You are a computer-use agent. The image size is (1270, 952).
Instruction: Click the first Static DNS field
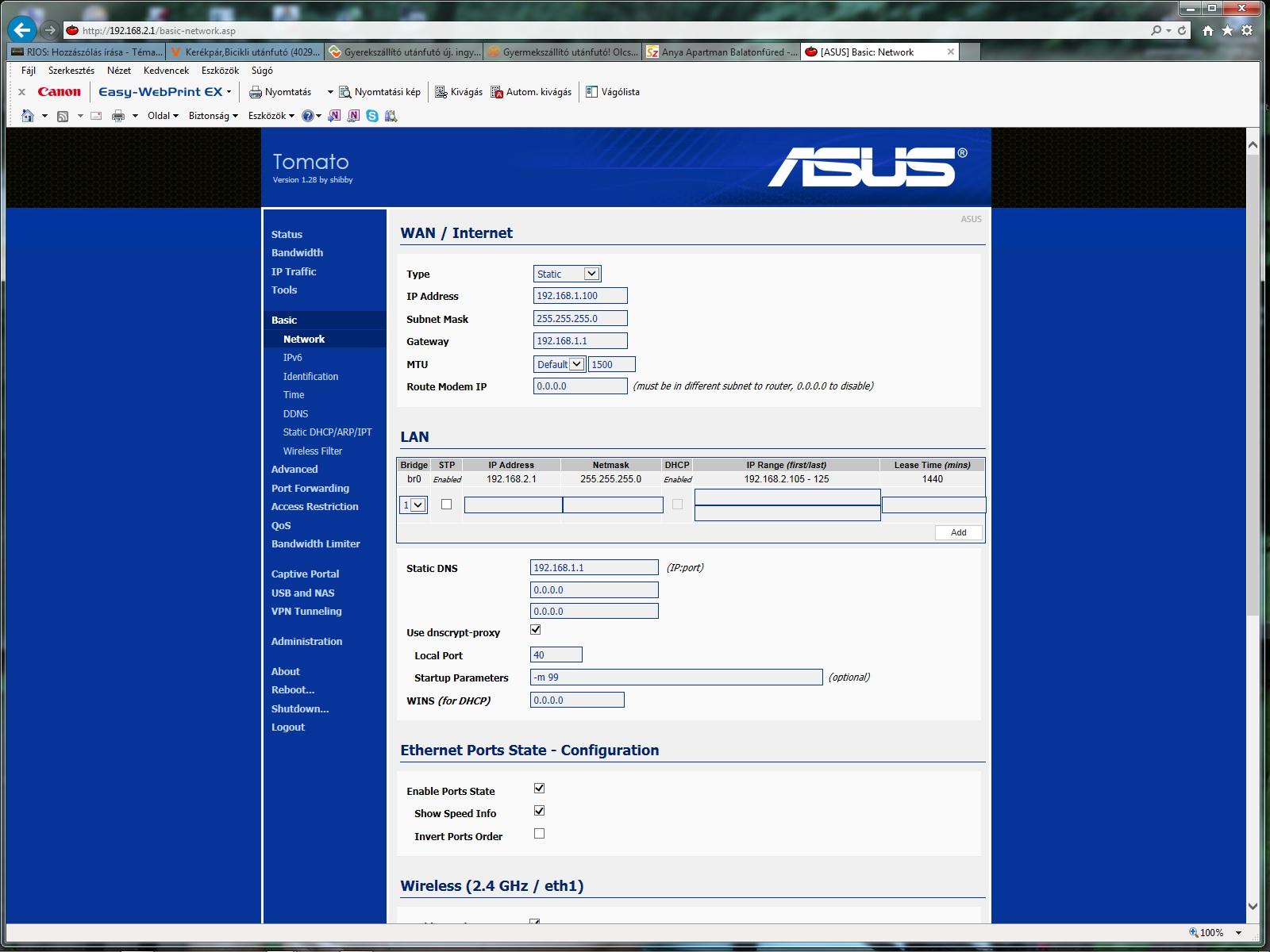pos(595,568)
